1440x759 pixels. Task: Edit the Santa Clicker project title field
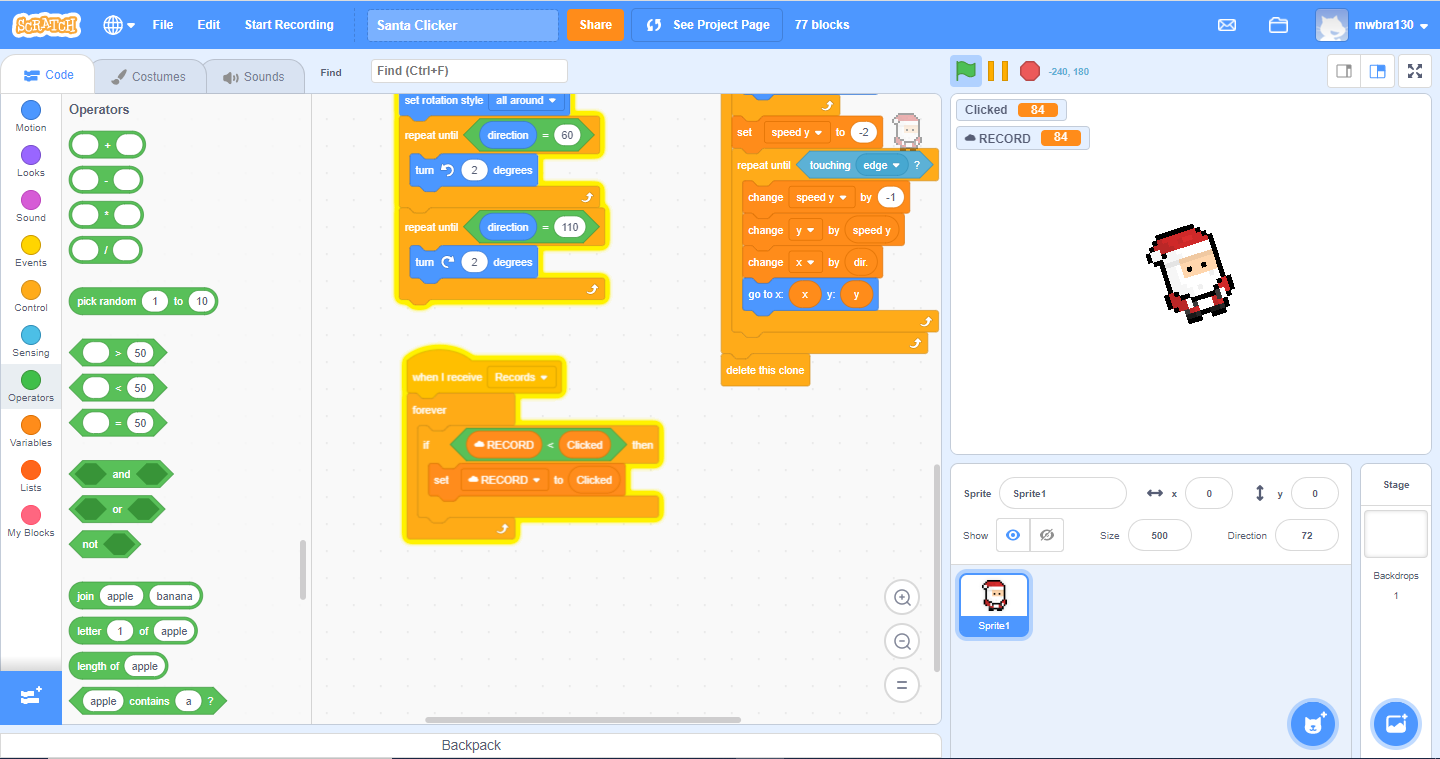point(463,25)
